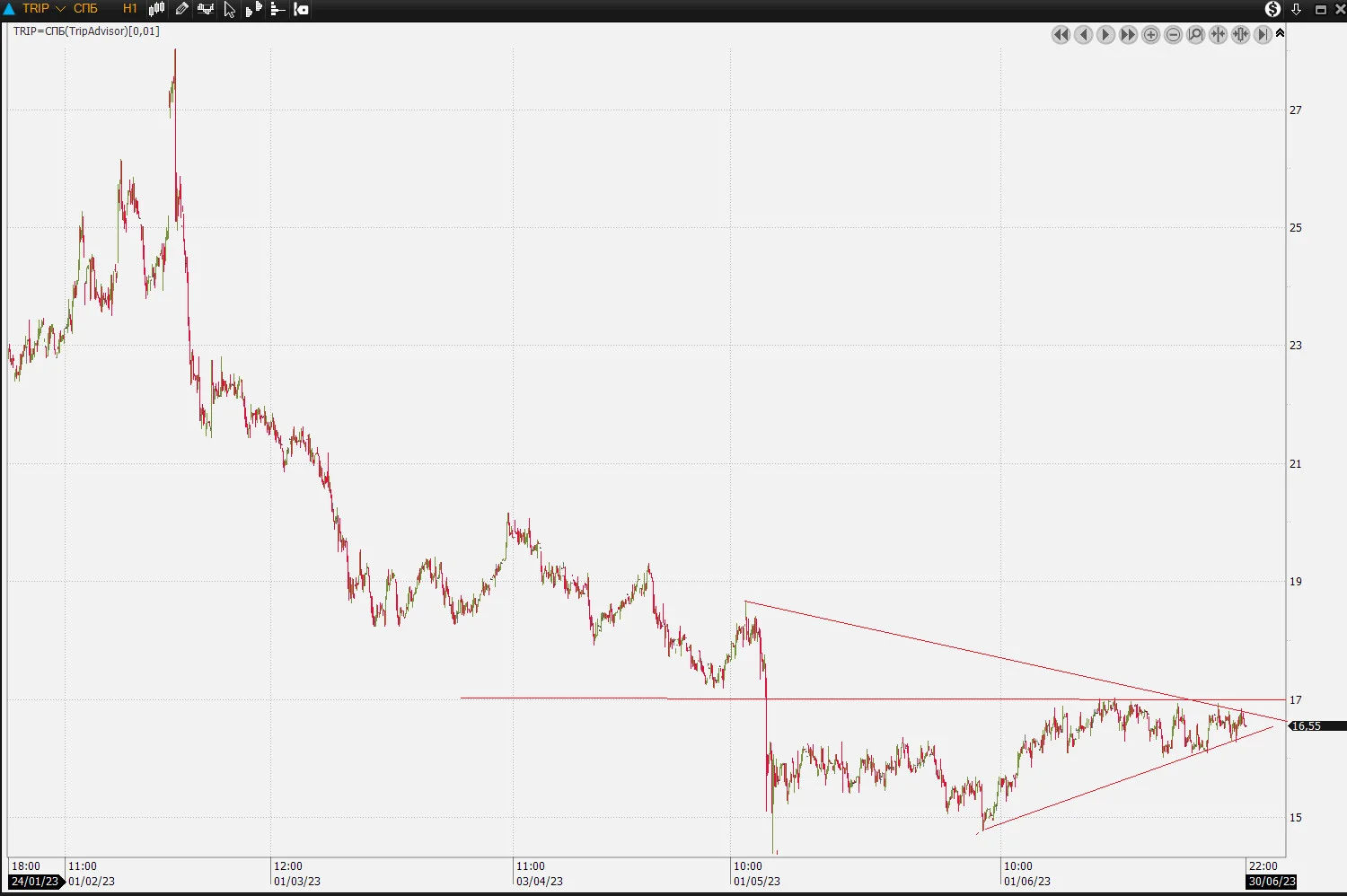Toggle the horizontal volume bars icon
The width and height of the screenshot is (1347, 896).
pyautogui.click(x=277, y=9)
